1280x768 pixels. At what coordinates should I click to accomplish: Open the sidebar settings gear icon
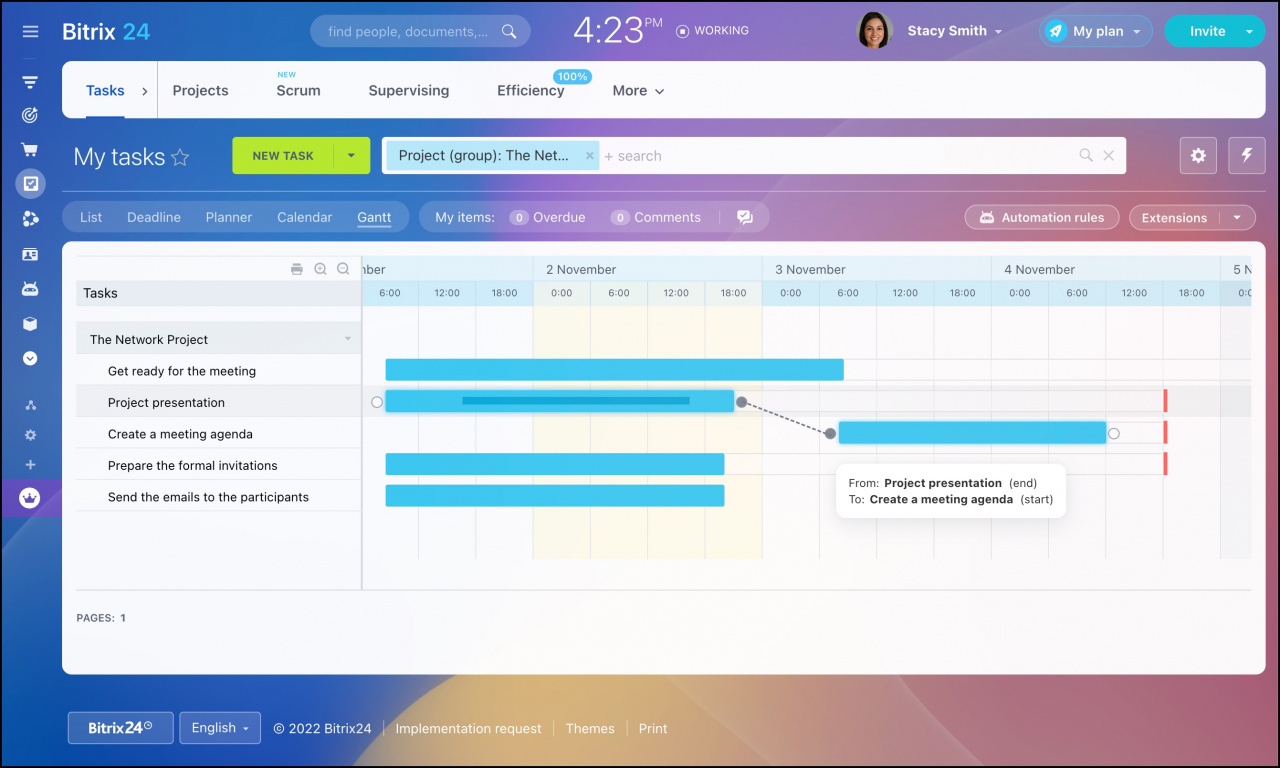[x=30, y=435]
